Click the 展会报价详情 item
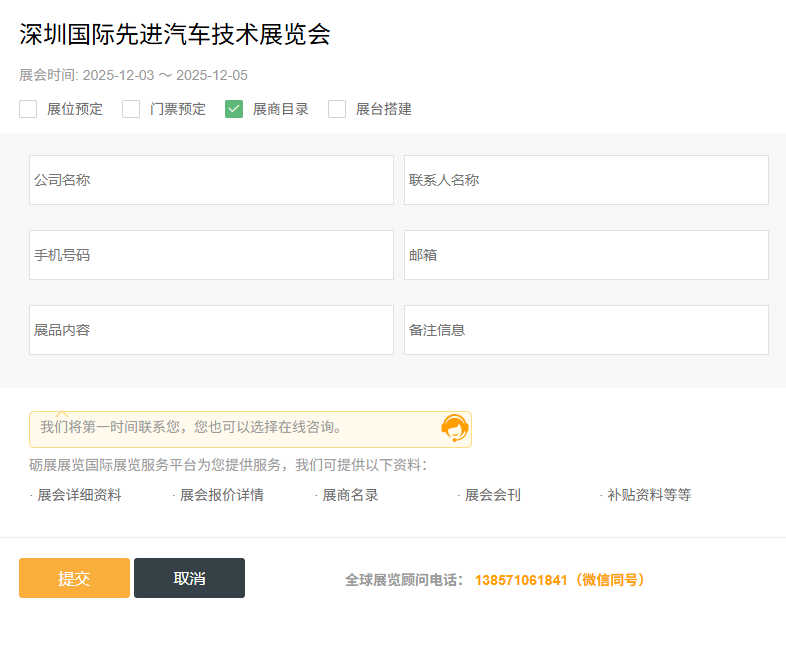786x649 pixels. [222, 495]
